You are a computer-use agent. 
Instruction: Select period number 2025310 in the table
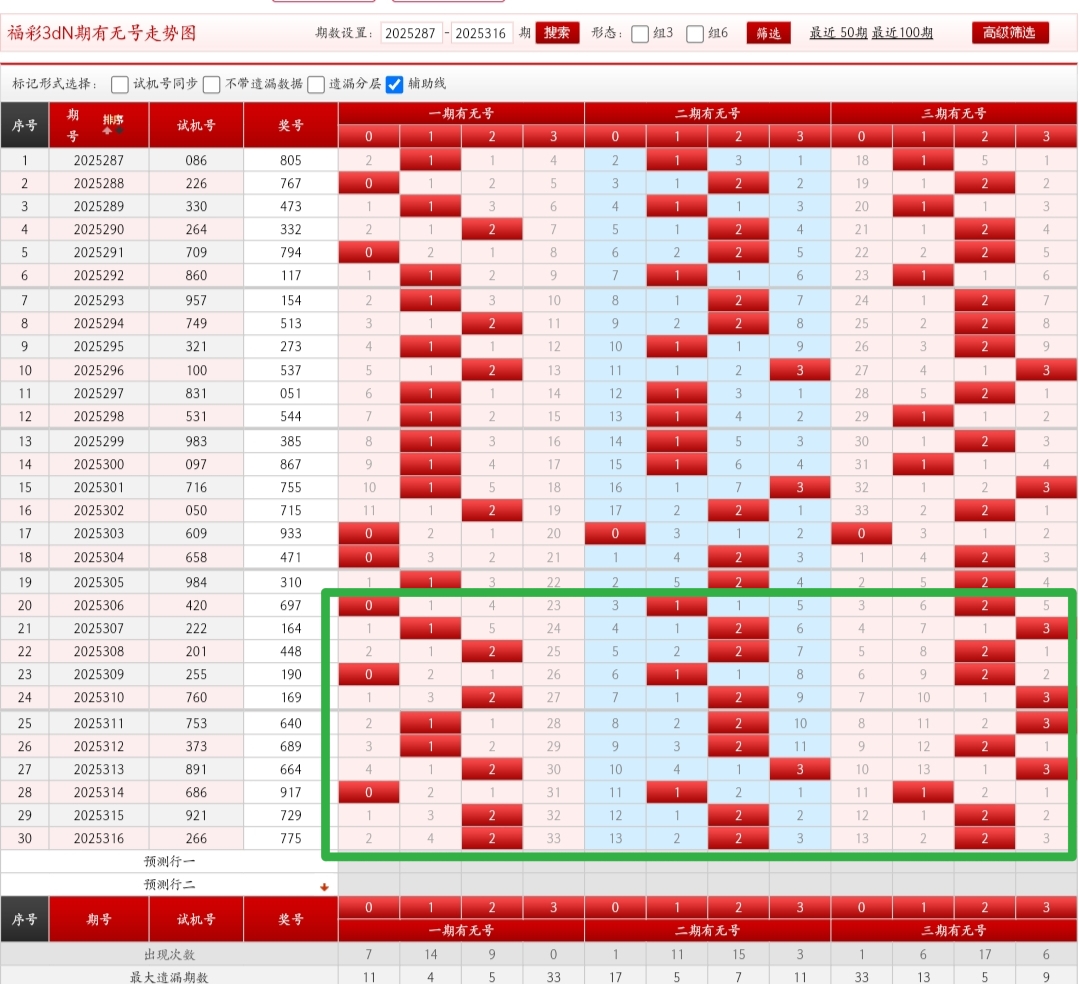coord(99,698)
